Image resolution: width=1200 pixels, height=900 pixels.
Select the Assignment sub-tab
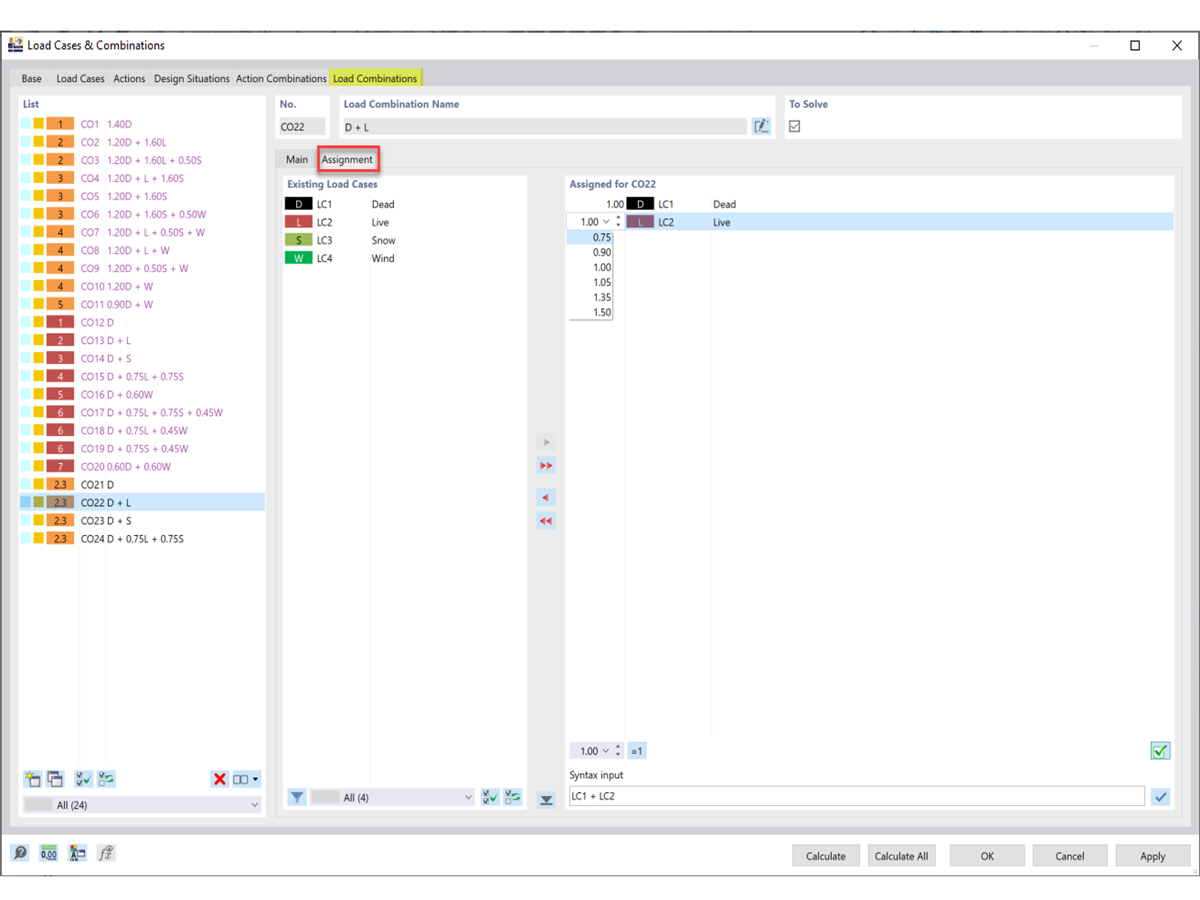click(347, 160)
